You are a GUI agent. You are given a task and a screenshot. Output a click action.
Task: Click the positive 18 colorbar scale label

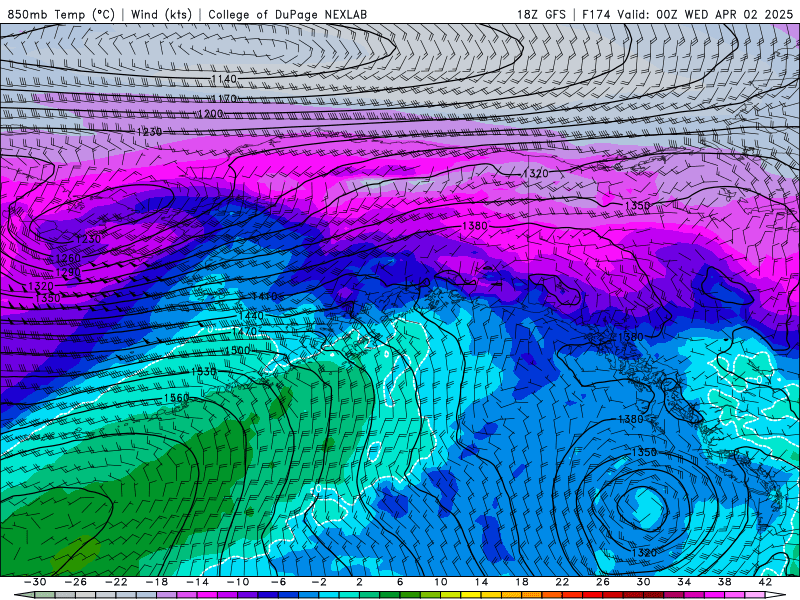[x=521, y=582]
